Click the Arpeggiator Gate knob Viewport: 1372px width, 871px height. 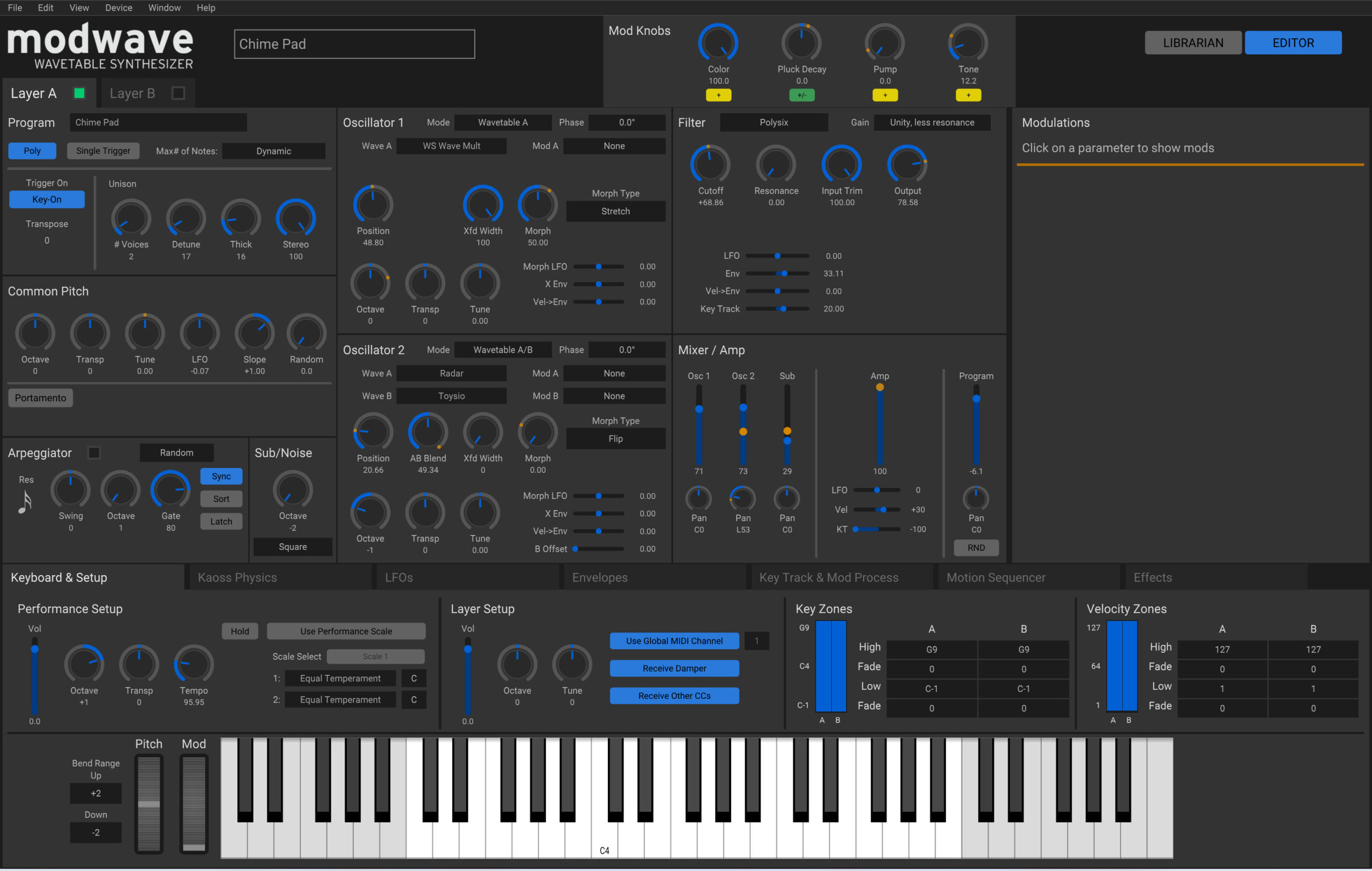coord(170,490)
